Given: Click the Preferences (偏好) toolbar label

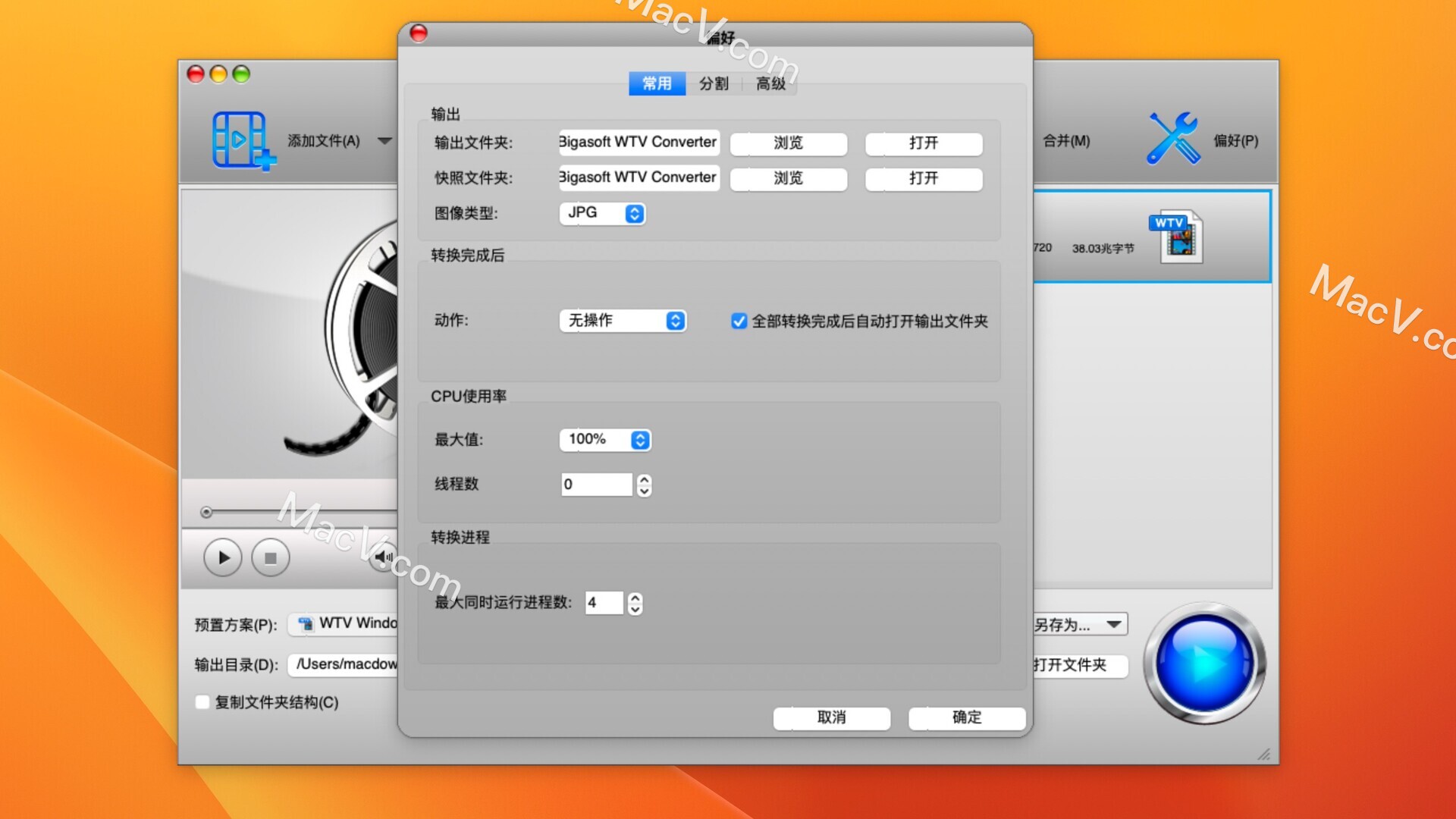Looking at the screenshot, I should coord(1235,141).
